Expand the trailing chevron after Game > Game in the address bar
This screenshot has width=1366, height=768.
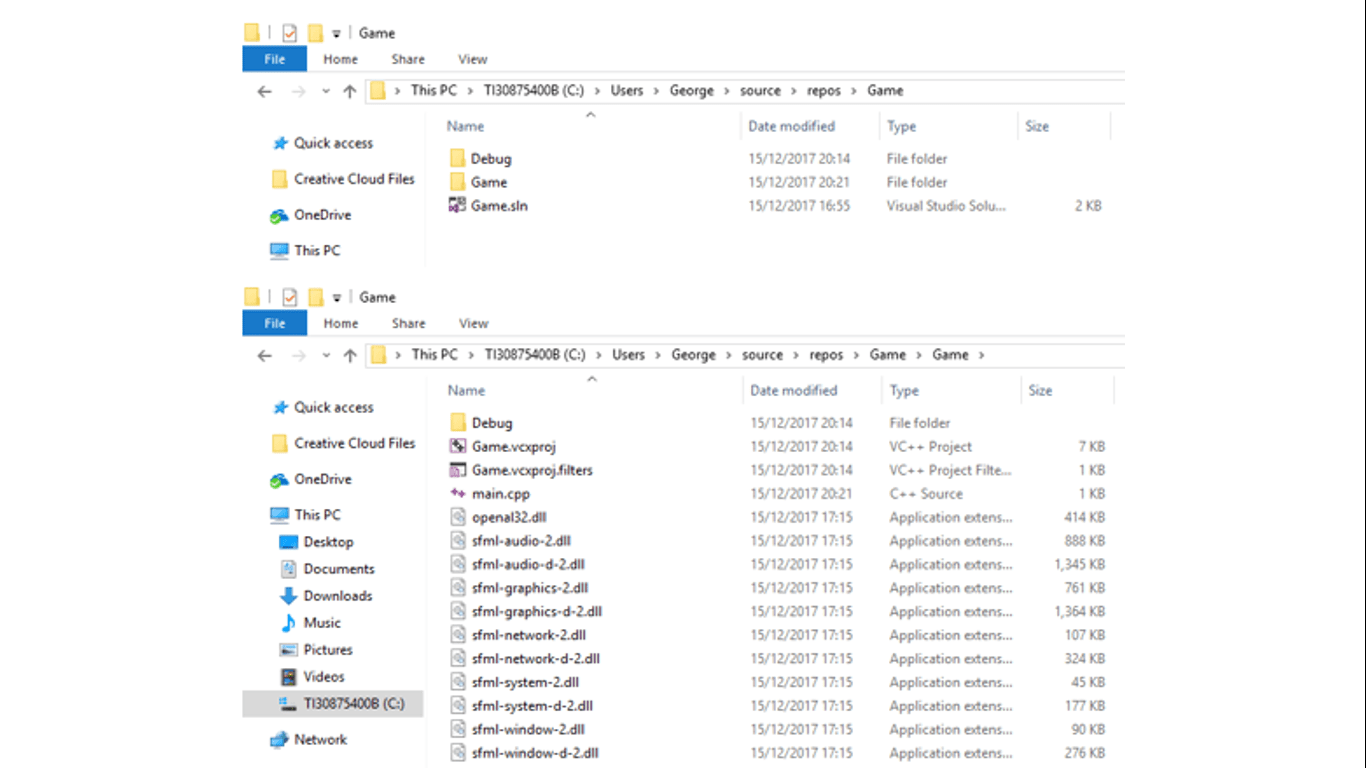[982, 355]
